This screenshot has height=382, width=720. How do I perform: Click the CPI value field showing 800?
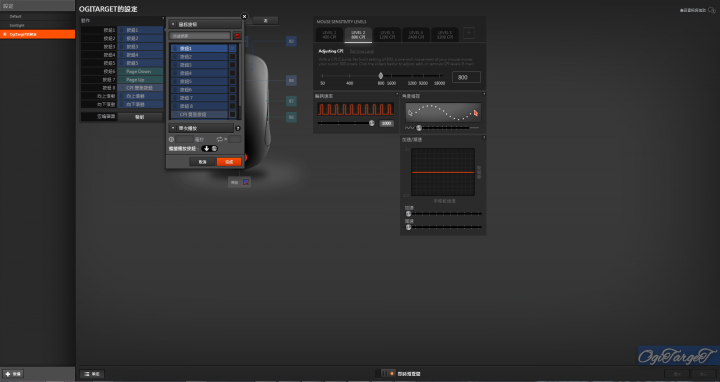coord(466,77)
